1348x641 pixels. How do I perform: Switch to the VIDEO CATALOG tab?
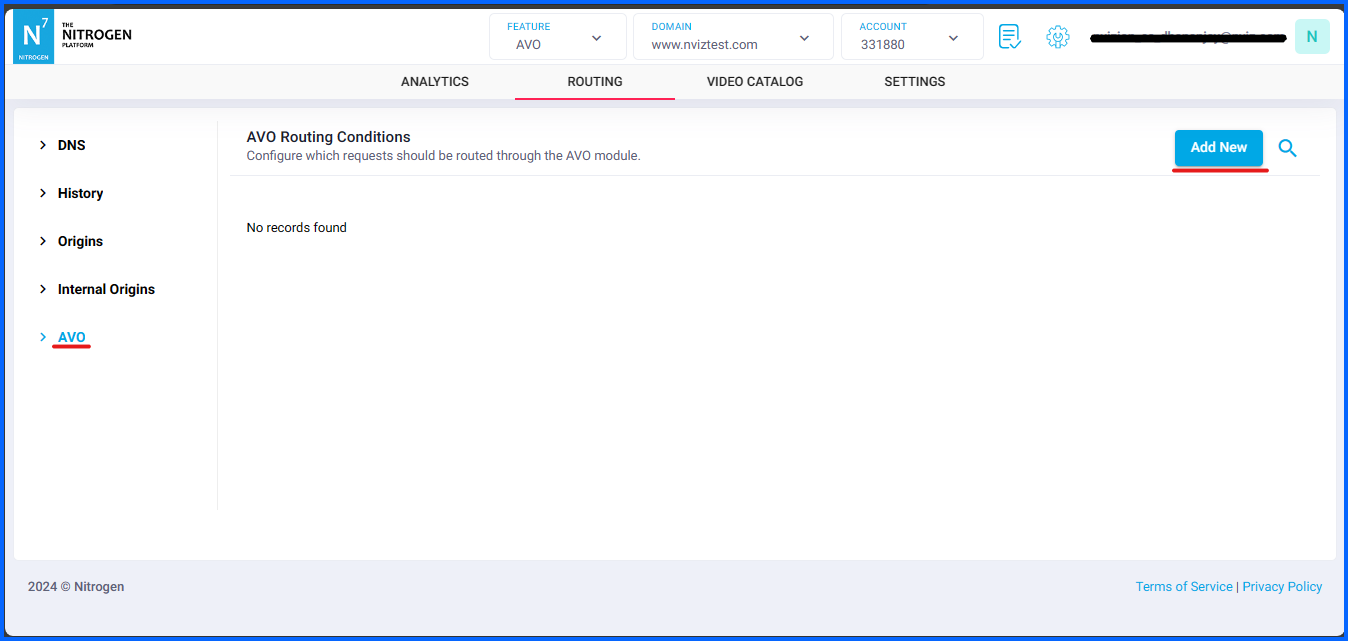click(x=755, y=81)
